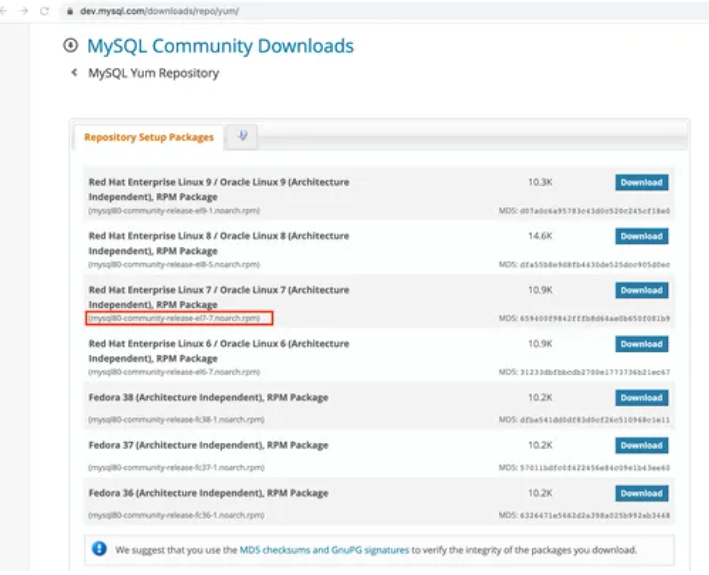Image resolution: width=709 pixels, height=575 pixels.
Task: Download the Fedora 36 RPM package
Action: click(641, 494)
